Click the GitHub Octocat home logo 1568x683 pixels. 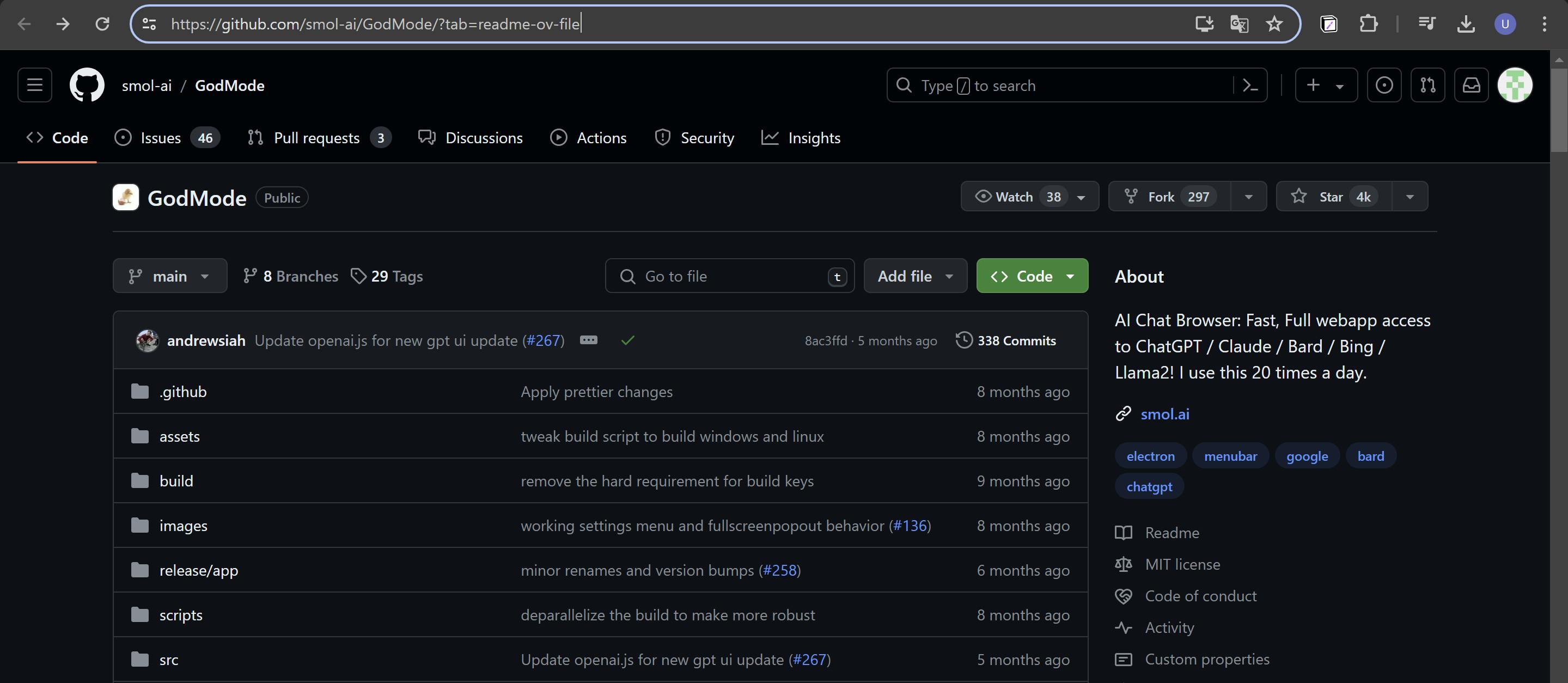pos(87,85)
